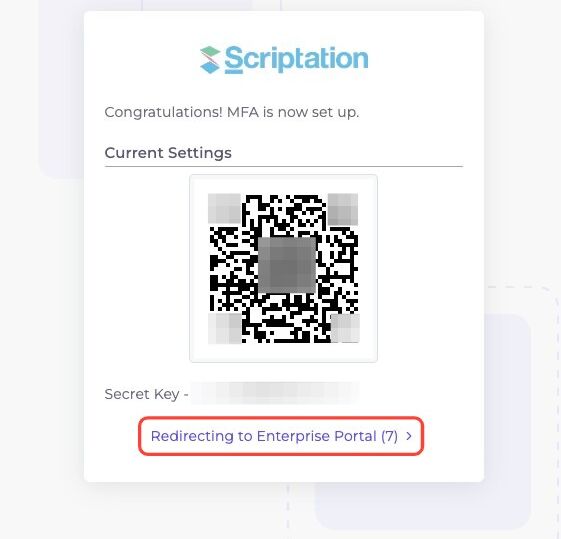Viewport: 561px width, 539px height.
Task: Open the Redirecting to Enterprise Portal link
Action: 281,436
